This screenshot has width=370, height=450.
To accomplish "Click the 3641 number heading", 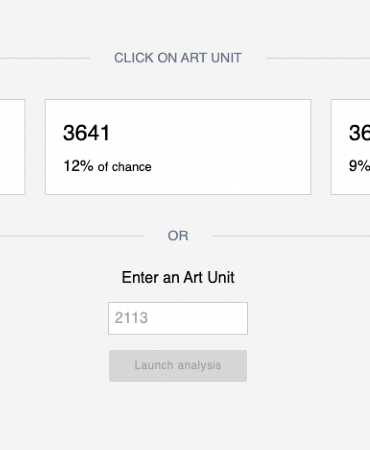I will [86, 133].
